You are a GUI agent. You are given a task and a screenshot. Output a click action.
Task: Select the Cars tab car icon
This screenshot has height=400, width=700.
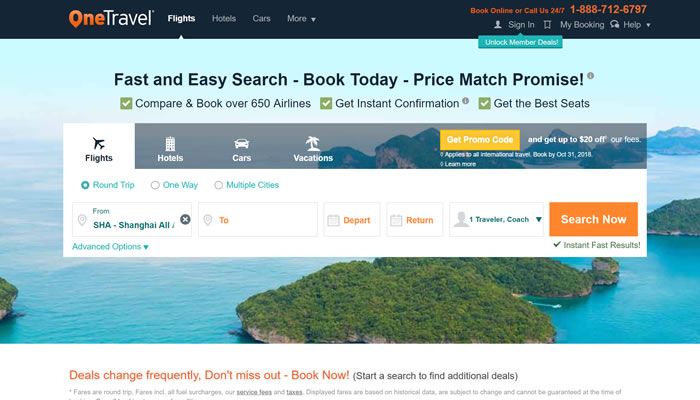242,144
